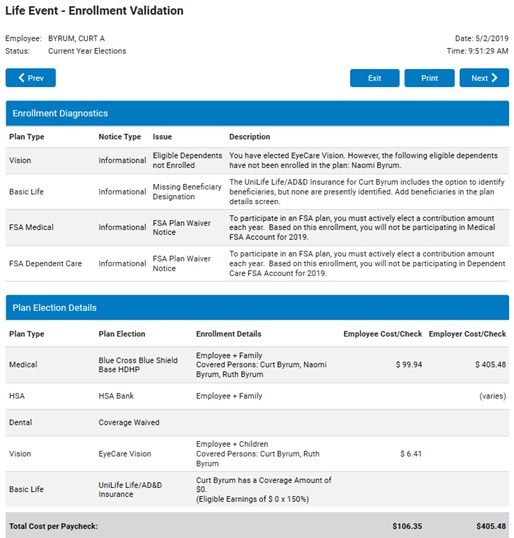Click the Employer Cost/Check column header
This screenshot has width=514, height=538.
(x=467, y=334)
